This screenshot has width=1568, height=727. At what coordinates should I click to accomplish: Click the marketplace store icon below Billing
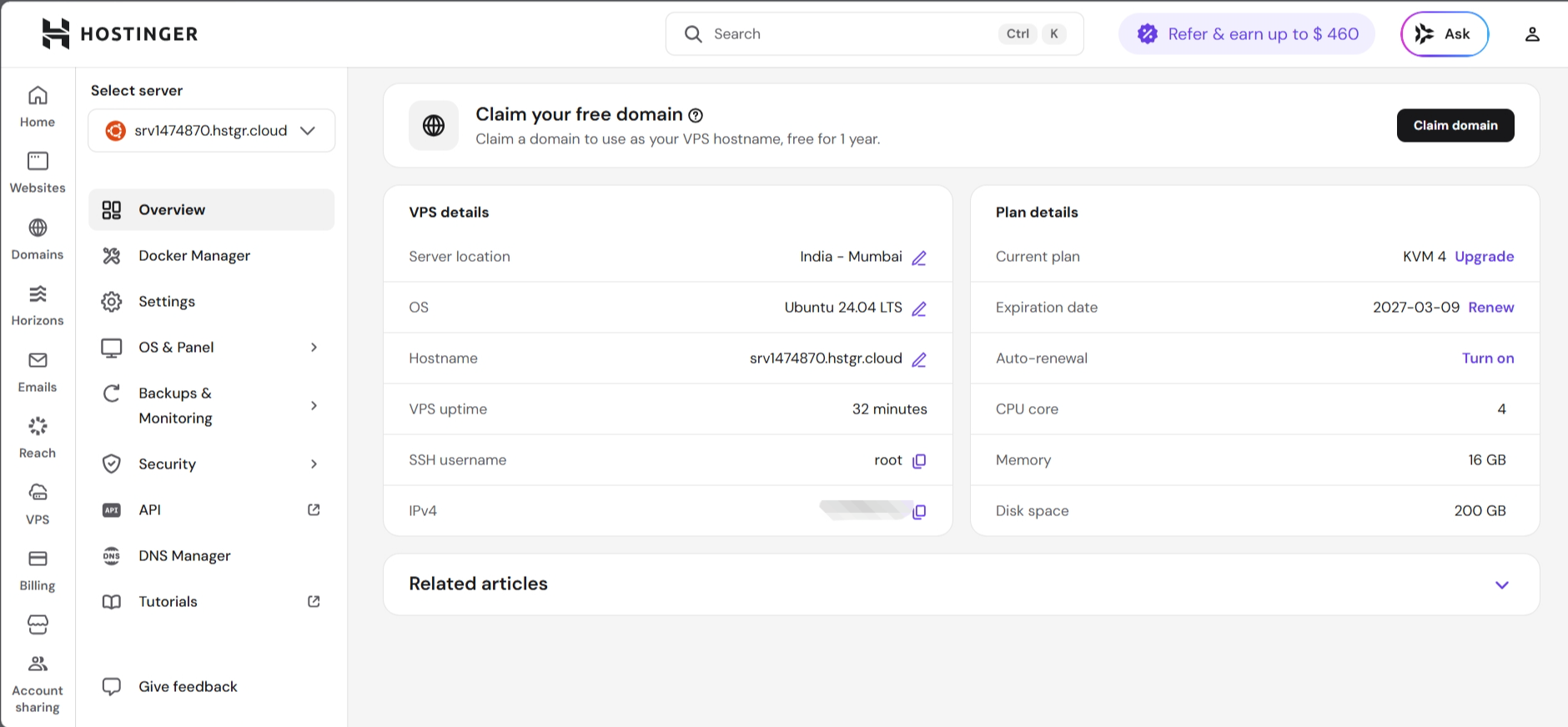point(38,624)
